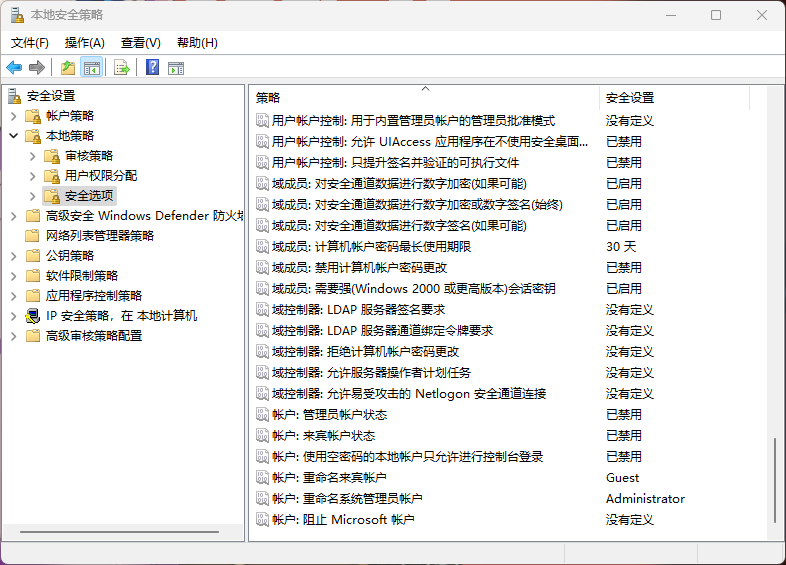Open the 文件(F) menu

coord(30,43)
